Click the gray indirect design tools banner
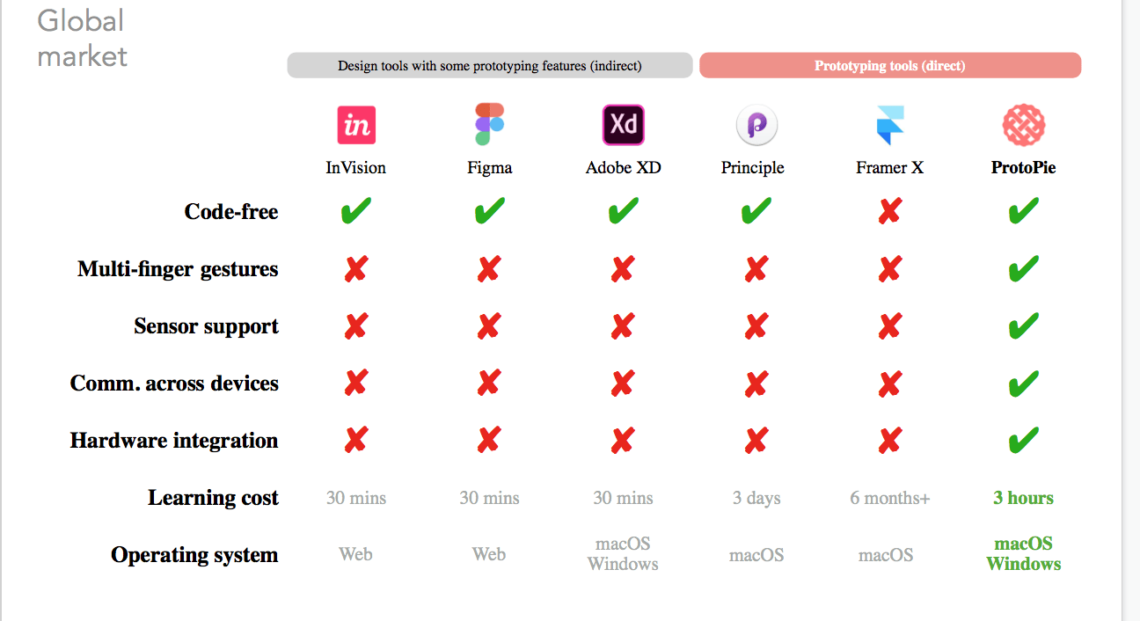The height and width of the screenshot is (621, 1140). pos(490,66)
